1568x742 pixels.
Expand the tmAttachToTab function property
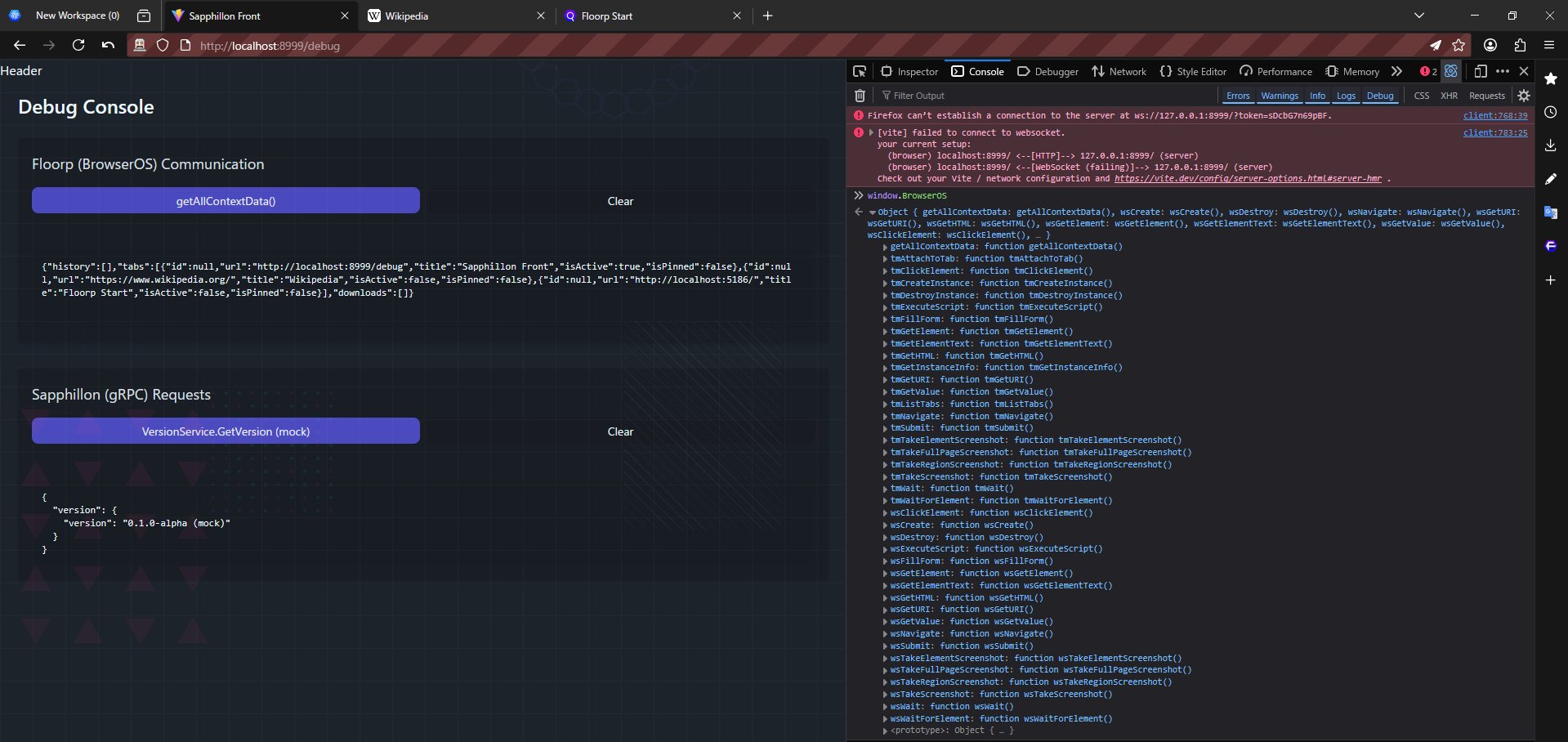point(885,259)
